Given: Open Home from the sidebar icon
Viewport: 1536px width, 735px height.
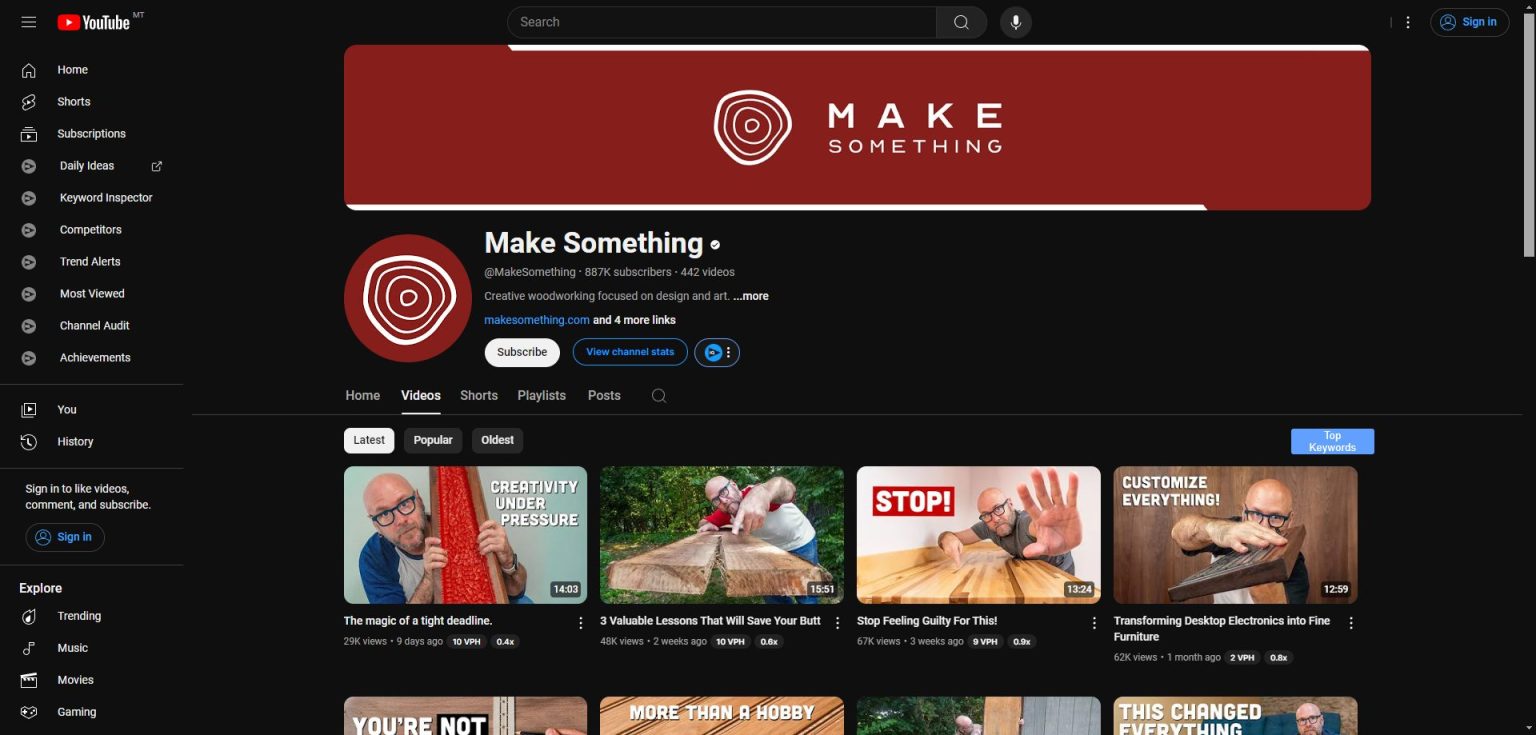Looking at the screenshot, I should [28, 69].
